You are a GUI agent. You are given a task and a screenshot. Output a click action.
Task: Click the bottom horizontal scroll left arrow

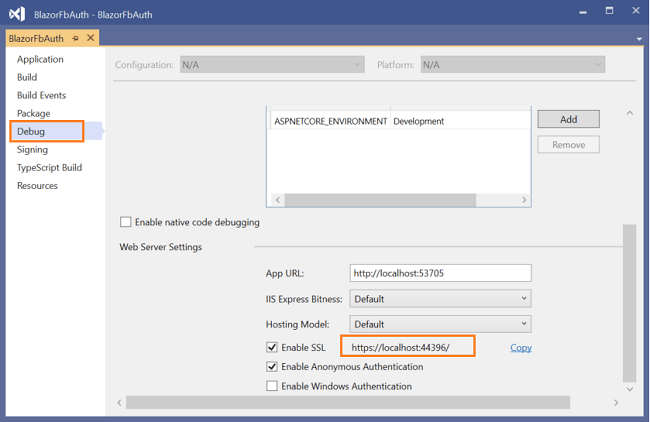click(x=119, y=403)
